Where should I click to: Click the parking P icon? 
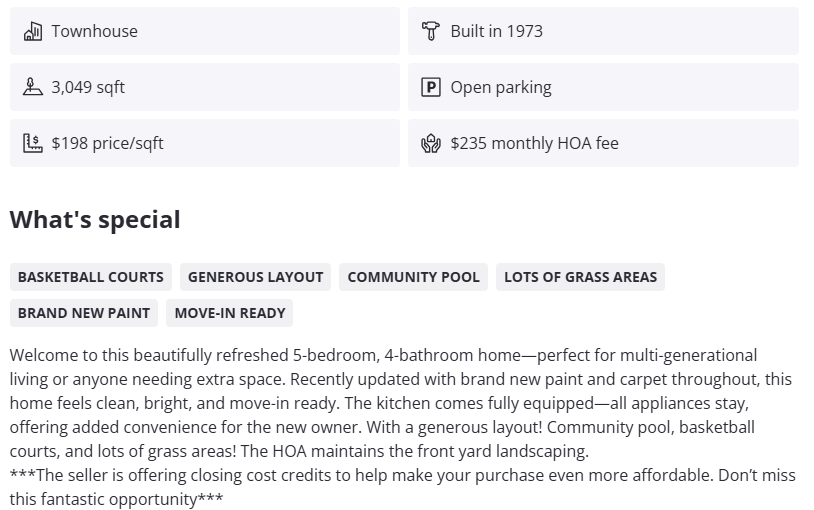pos(431,87)
